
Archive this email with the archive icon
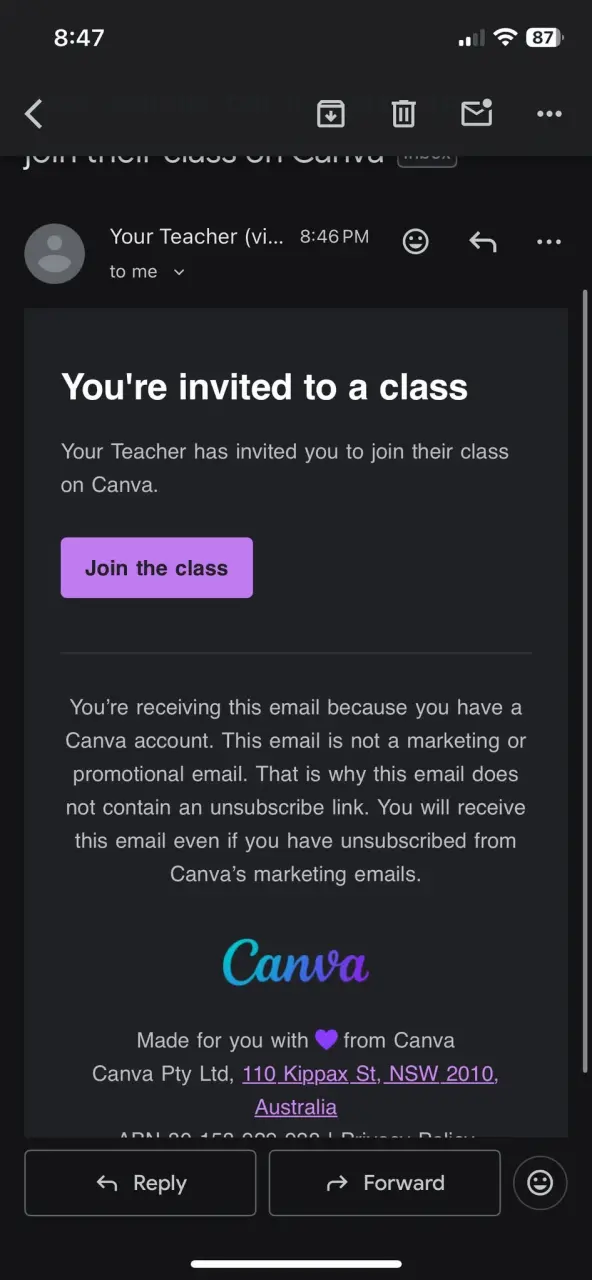click(x=331, y=114)
